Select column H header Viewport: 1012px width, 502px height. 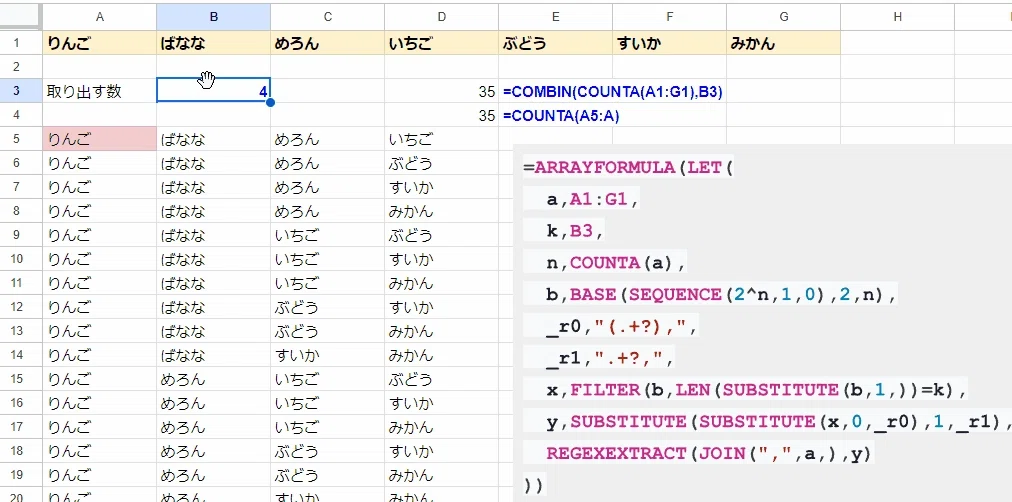coord(897,17)
